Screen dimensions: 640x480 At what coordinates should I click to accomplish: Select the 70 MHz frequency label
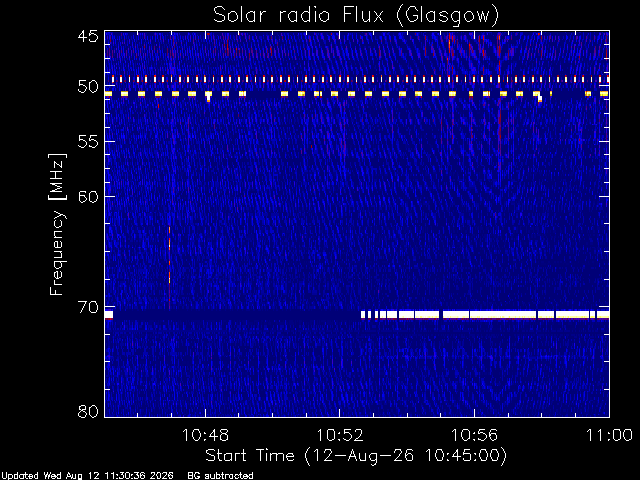(88, 307)
